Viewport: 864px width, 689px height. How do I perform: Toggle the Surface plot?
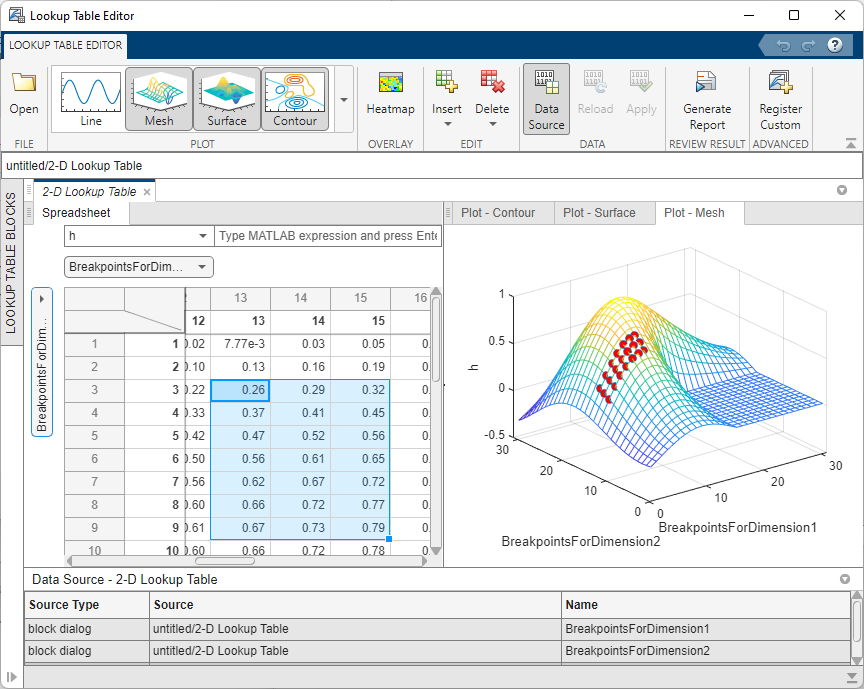point(226,99)
